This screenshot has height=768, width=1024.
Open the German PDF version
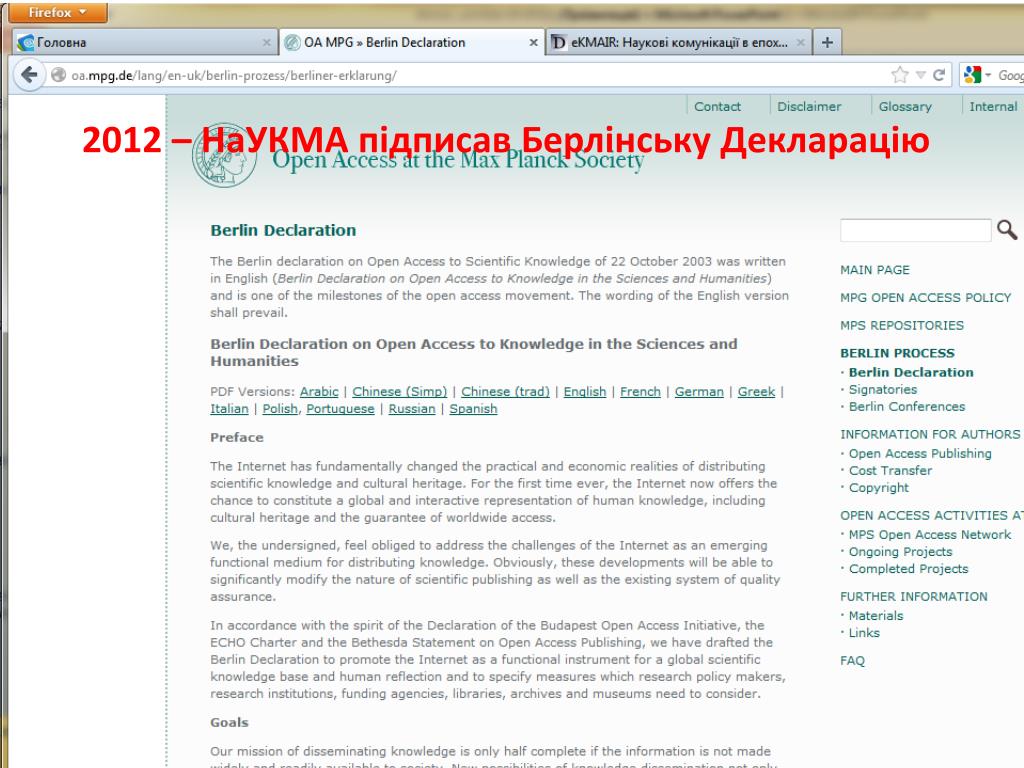pos(699,392)
